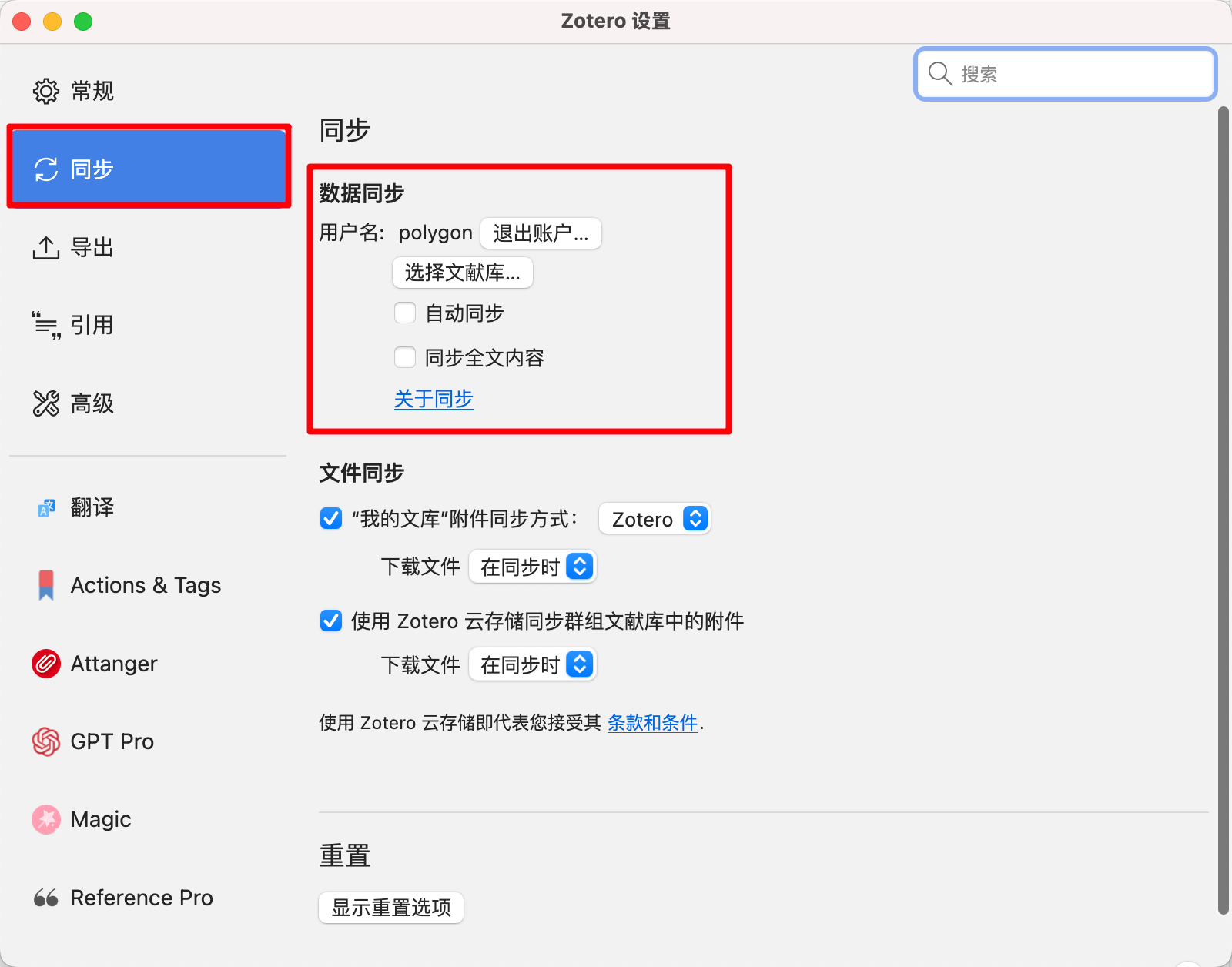Select the 同步 settings pane
The width and height of the screenshot is (1232, 967).
148,168
